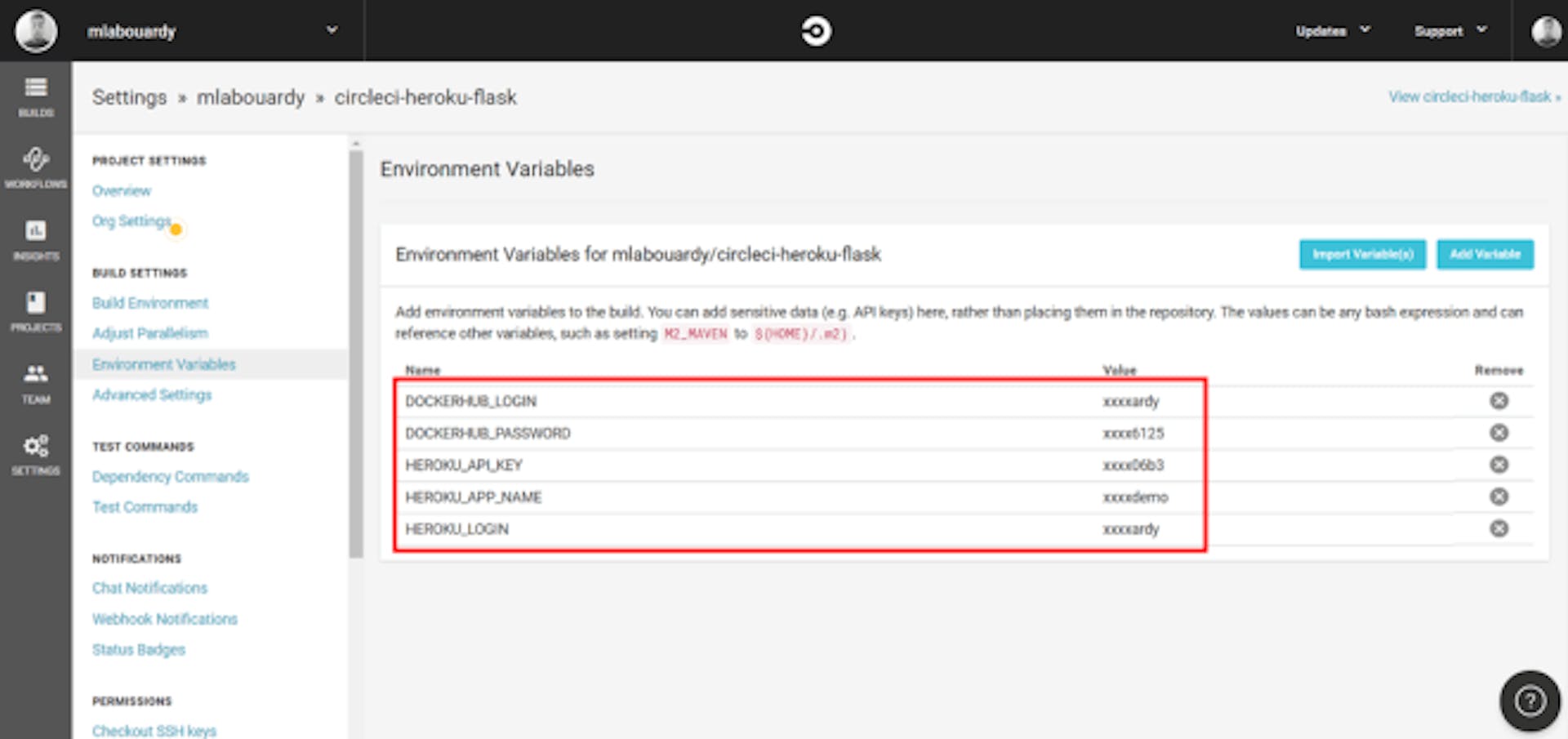Click the CircleCI logo in header
This screenshot has height=739, width=1568.
coord(816,31)
